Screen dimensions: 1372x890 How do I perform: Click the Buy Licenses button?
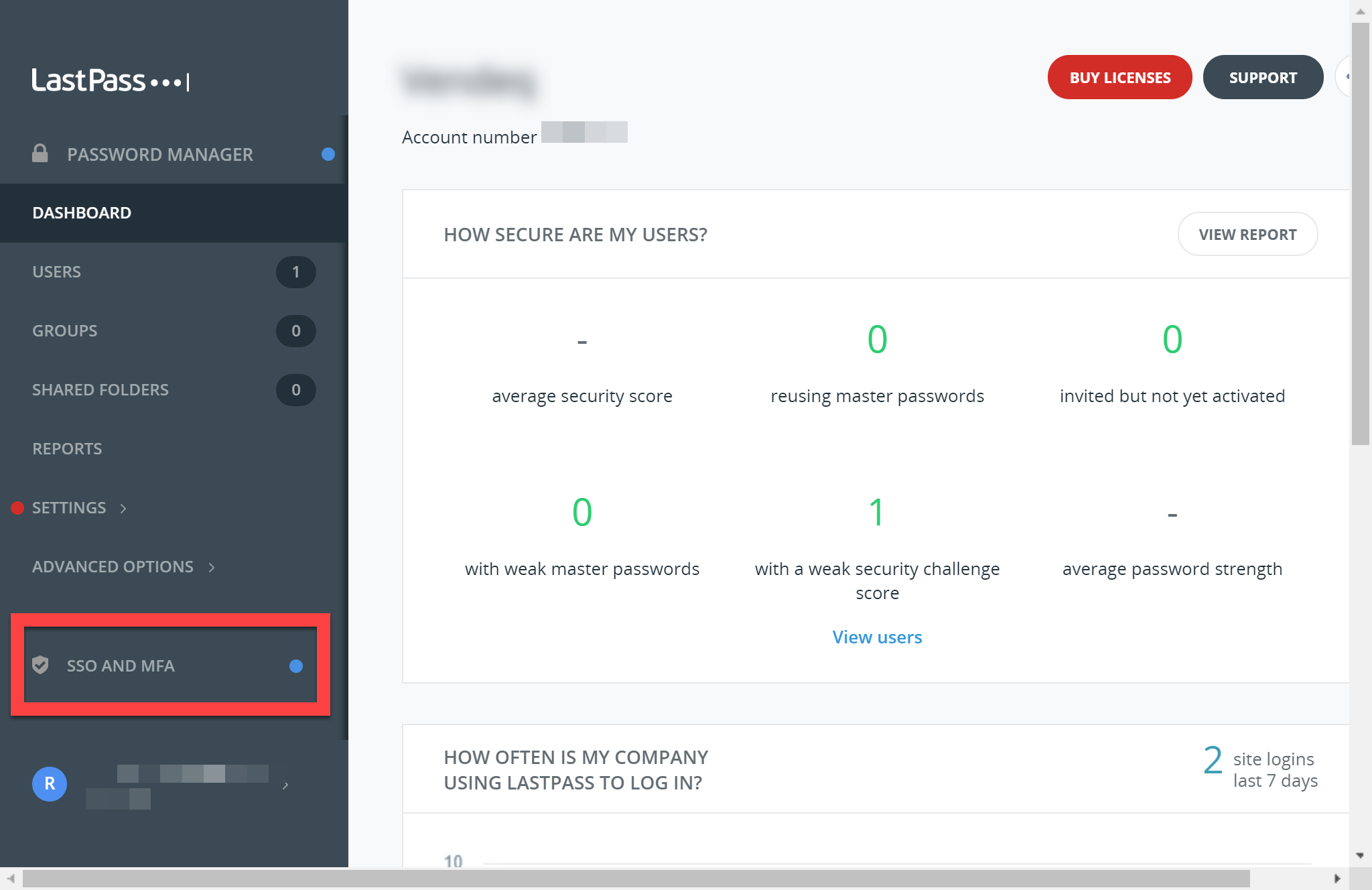(x=1120, y=78)
